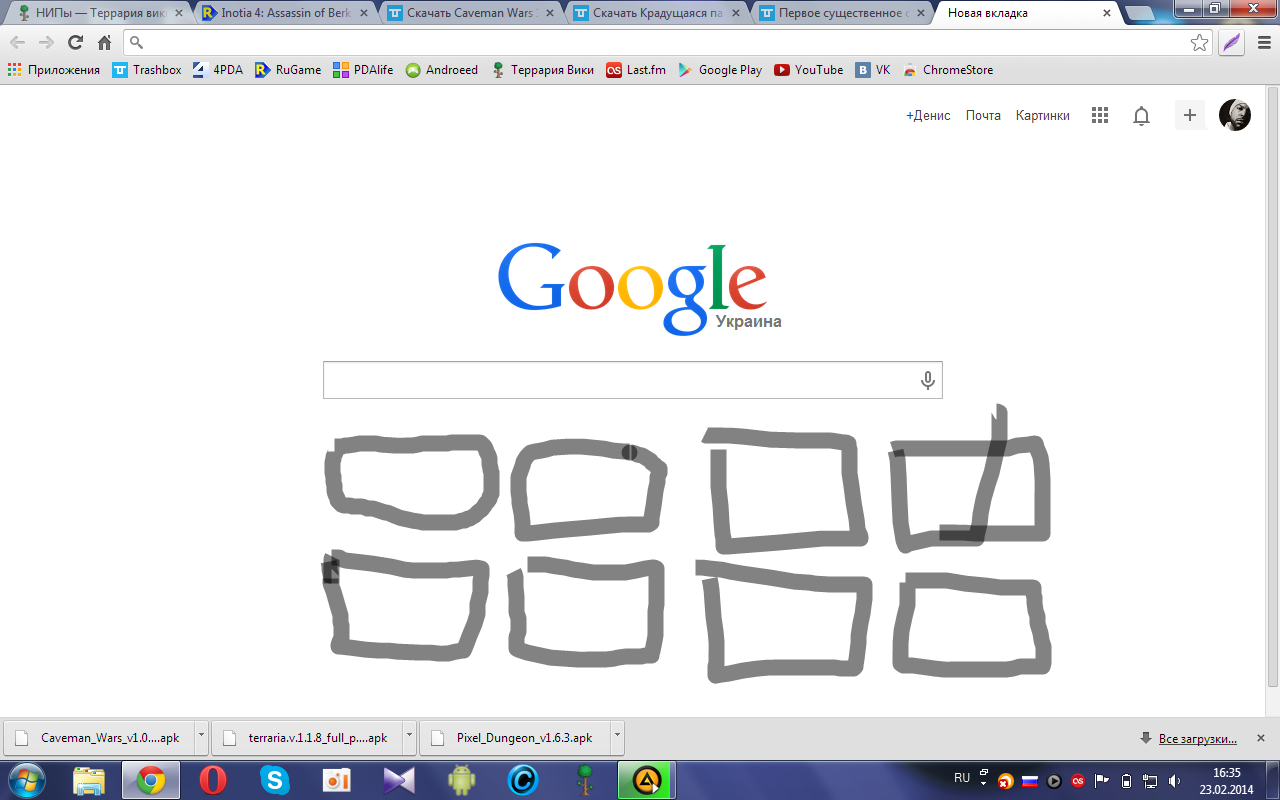Close the Новая вкладка tab
This screenshot has height=800, width=1280.
pyautogui.click(x=1108, y=14)
